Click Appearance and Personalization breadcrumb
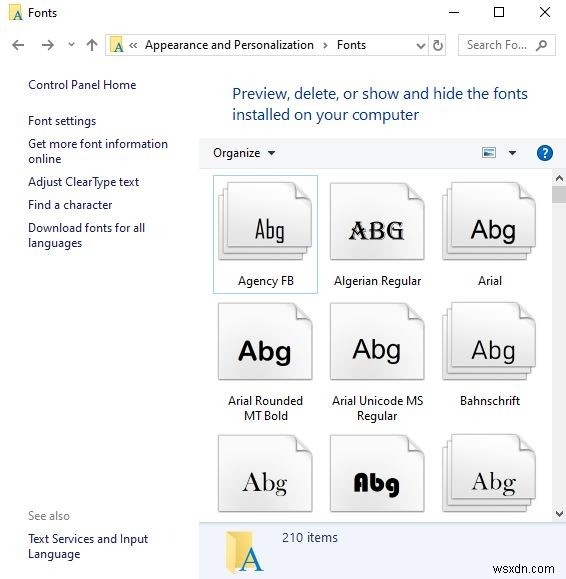This screenshot has width=566, height=579. 229,45
